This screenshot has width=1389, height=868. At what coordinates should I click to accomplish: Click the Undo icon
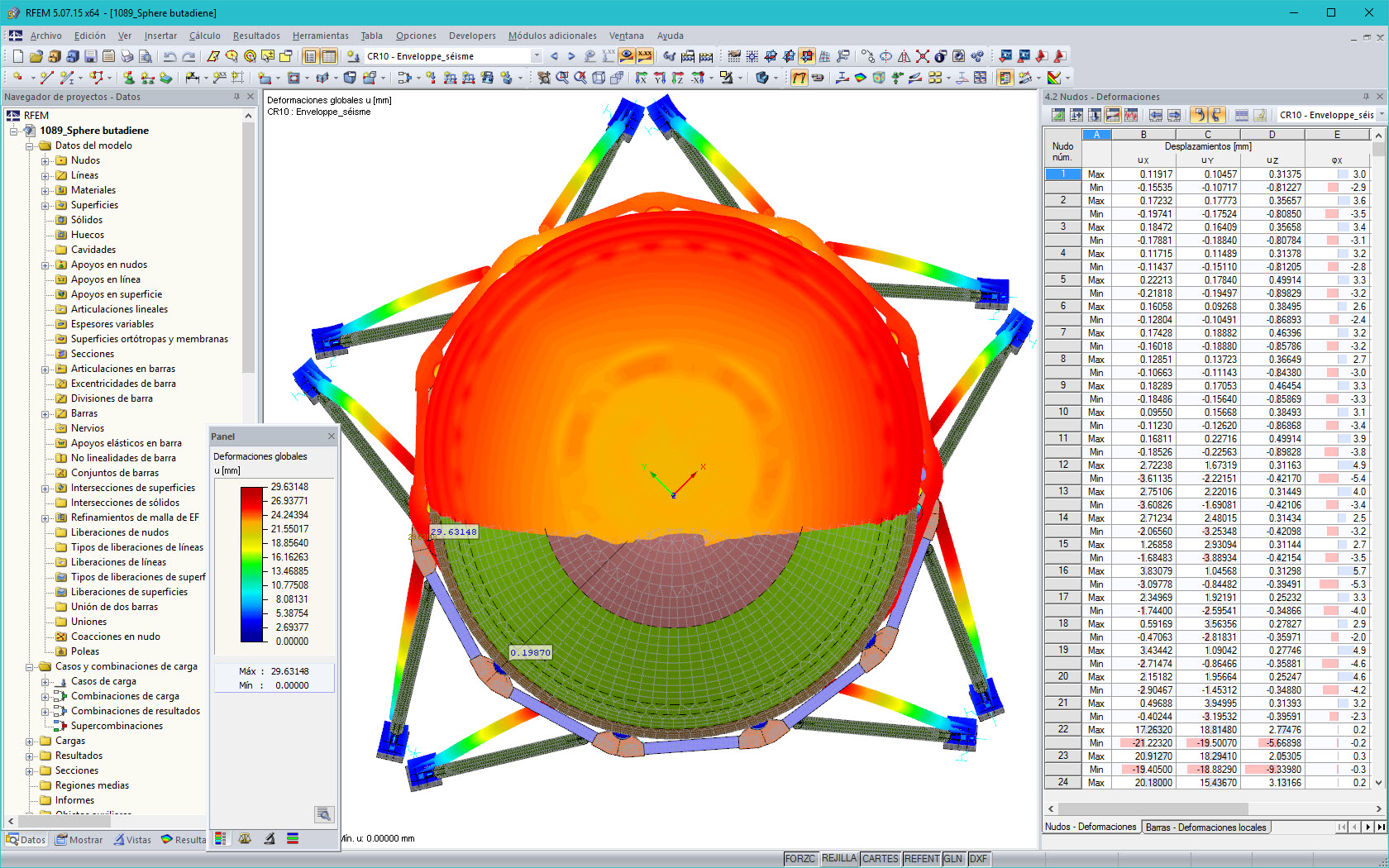coord(169,55)
